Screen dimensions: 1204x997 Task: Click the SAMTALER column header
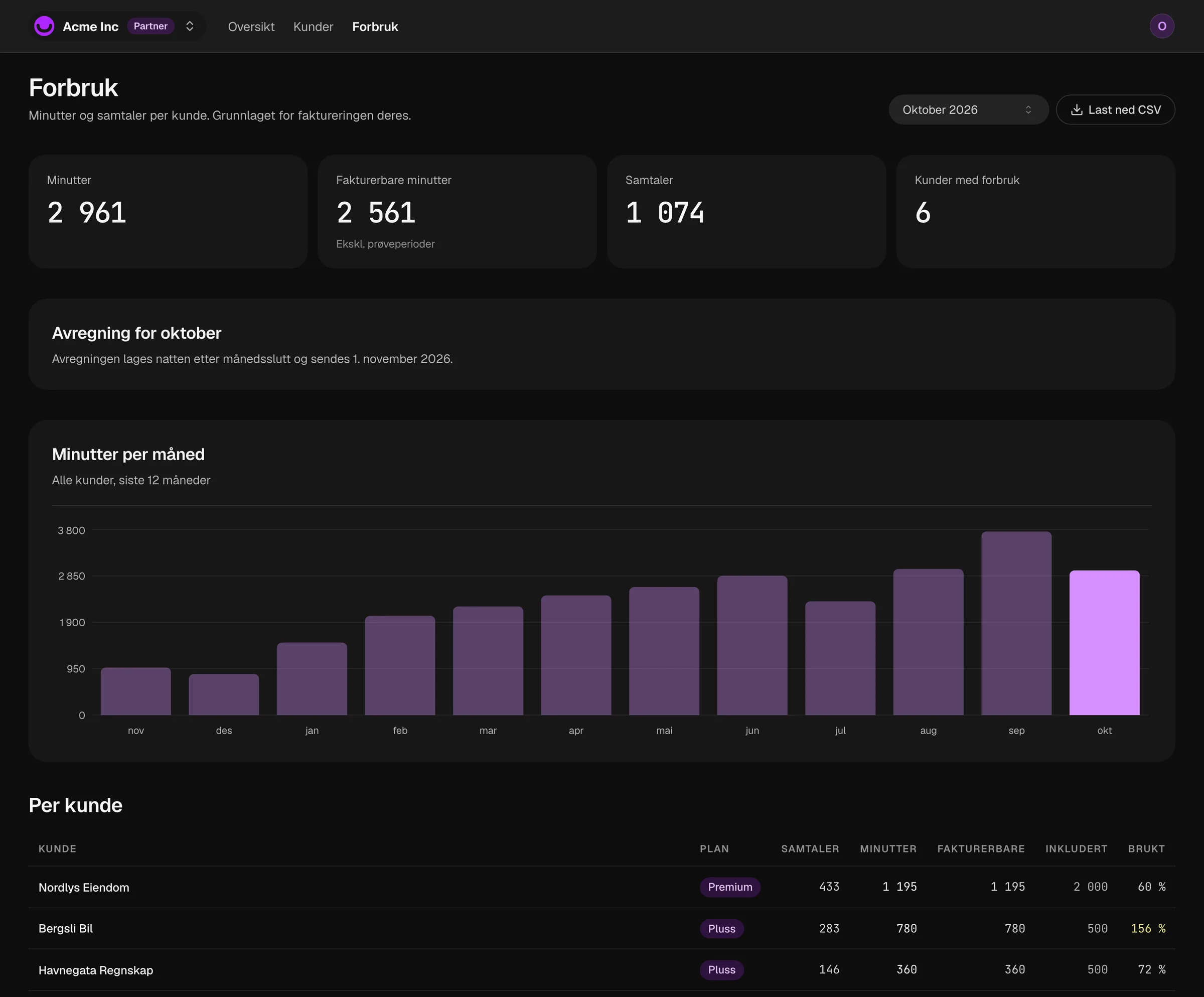pos(810,848)
